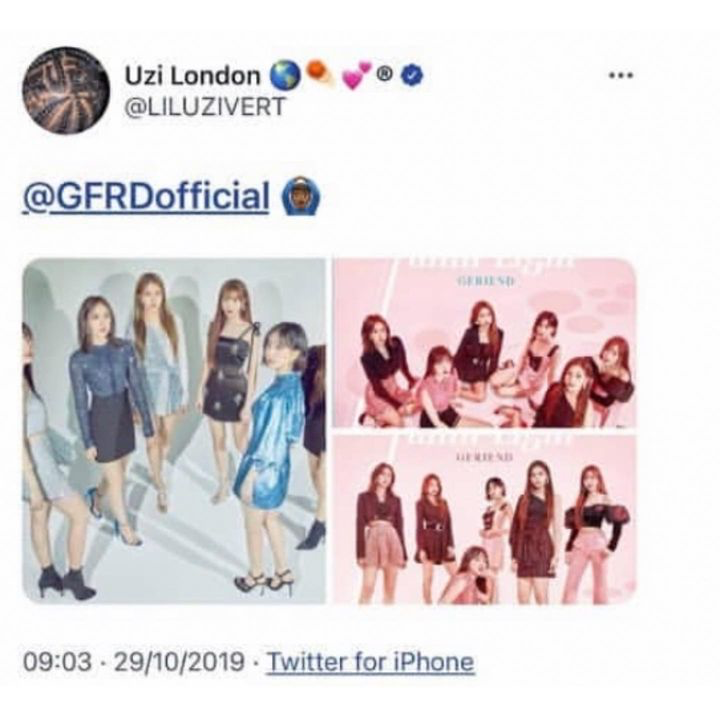Click the blue verified badge
This screenshot has width=720, height=720.
click(413, 75)
